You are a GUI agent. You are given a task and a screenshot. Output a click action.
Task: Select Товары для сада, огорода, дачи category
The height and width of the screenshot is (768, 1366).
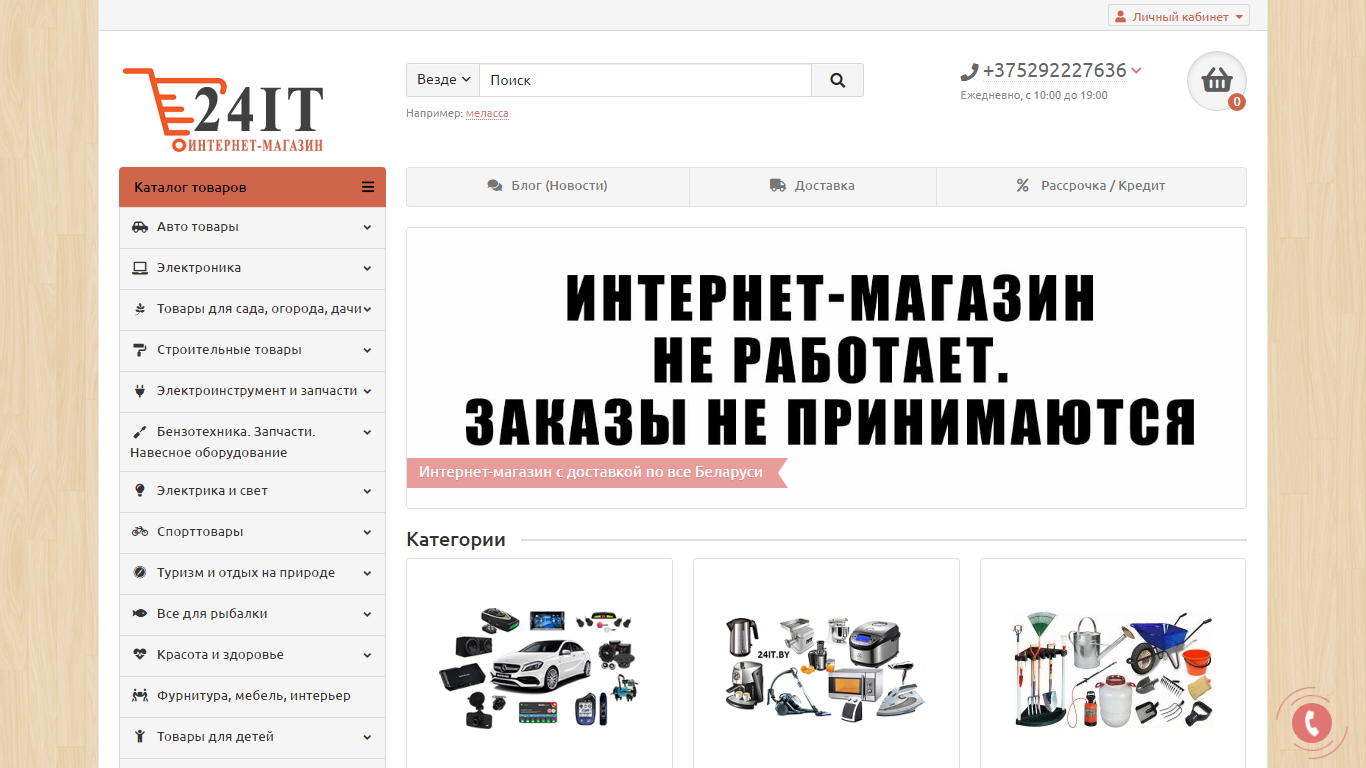(252, 310)
